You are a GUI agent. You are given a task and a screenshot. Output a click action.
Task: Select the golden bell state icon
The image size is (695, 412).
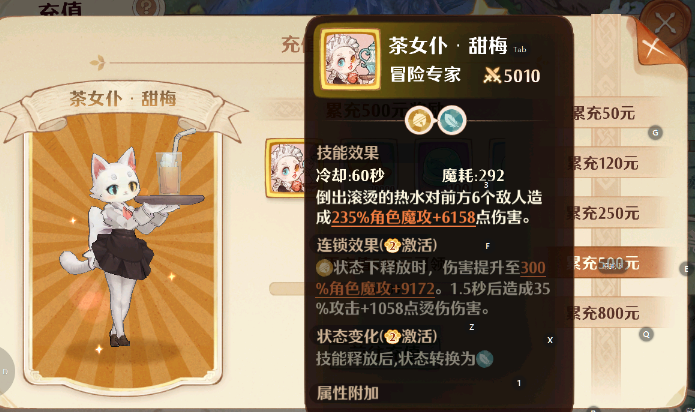click(x=418, y=120)
